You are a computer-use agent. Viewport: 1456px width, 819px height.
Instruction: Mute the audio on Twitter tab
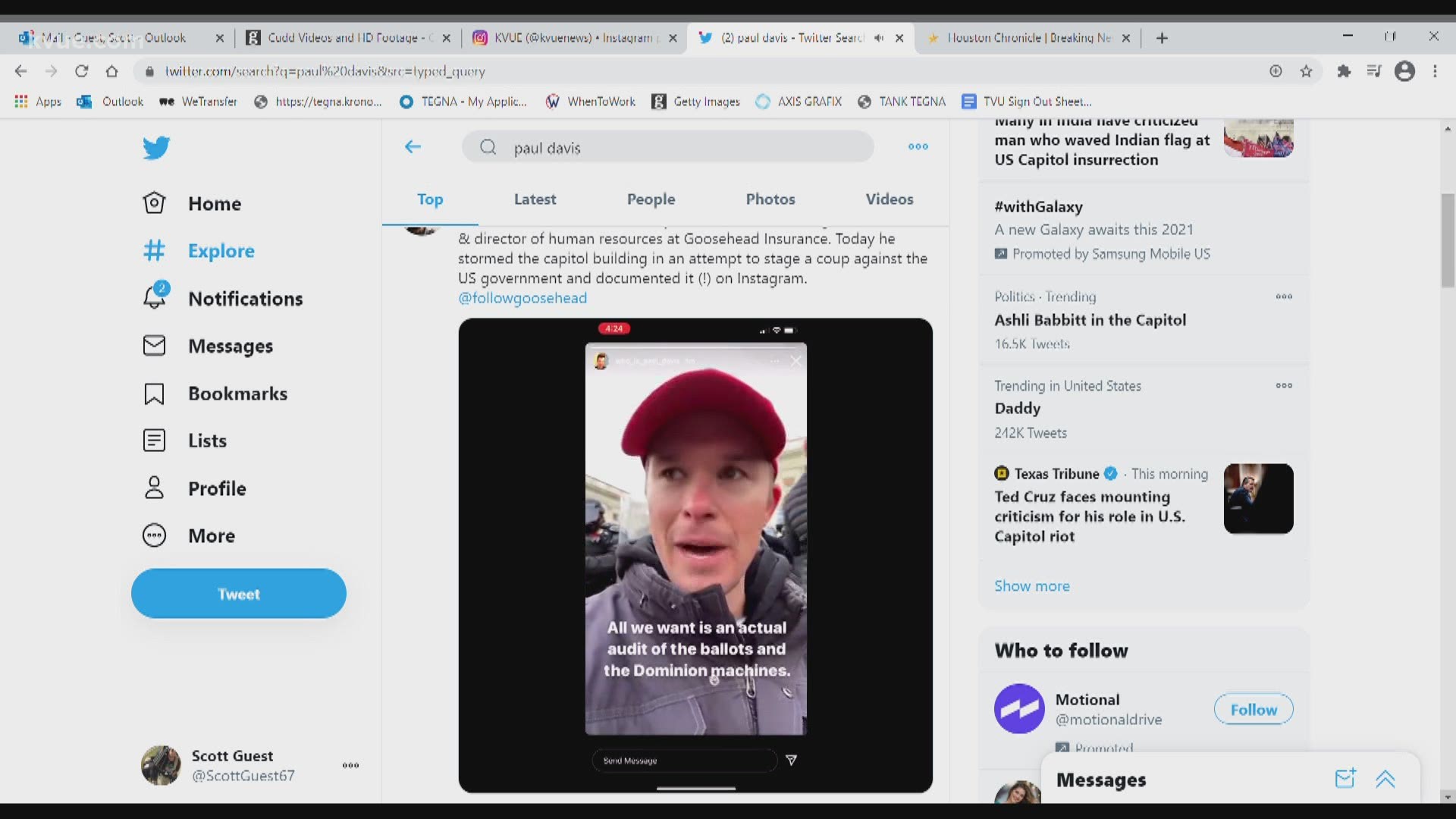[x=879, y=38]
